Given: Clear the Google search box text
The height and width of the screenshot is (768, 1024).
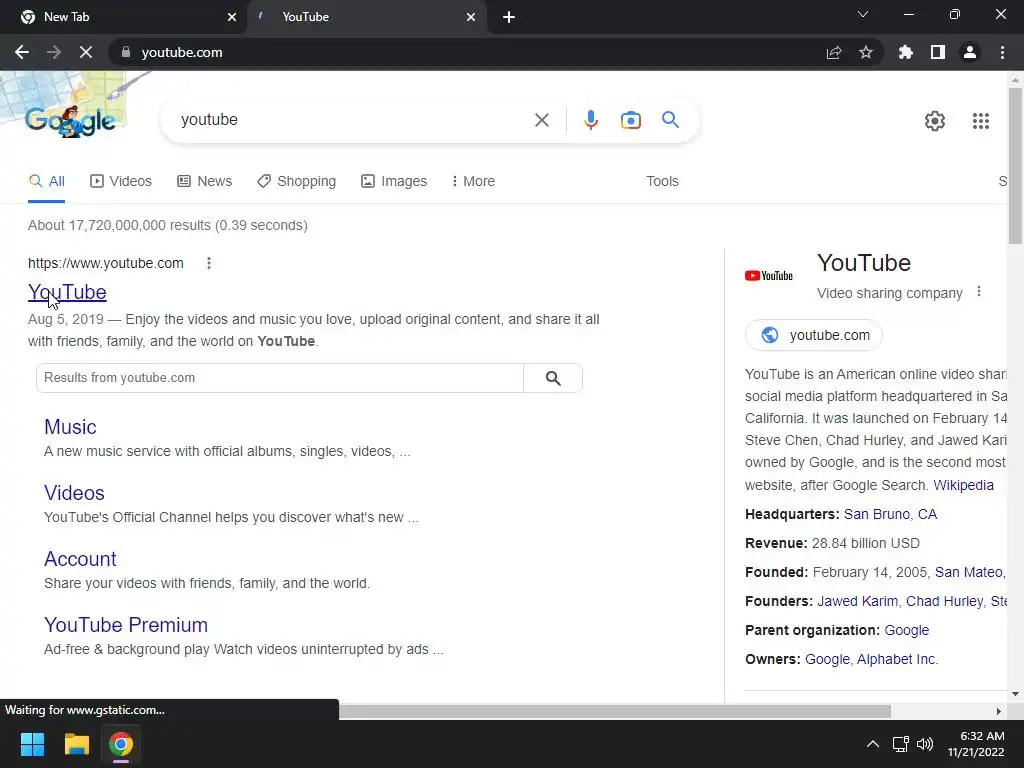Looking at the screenshot, I should (541, 120).
